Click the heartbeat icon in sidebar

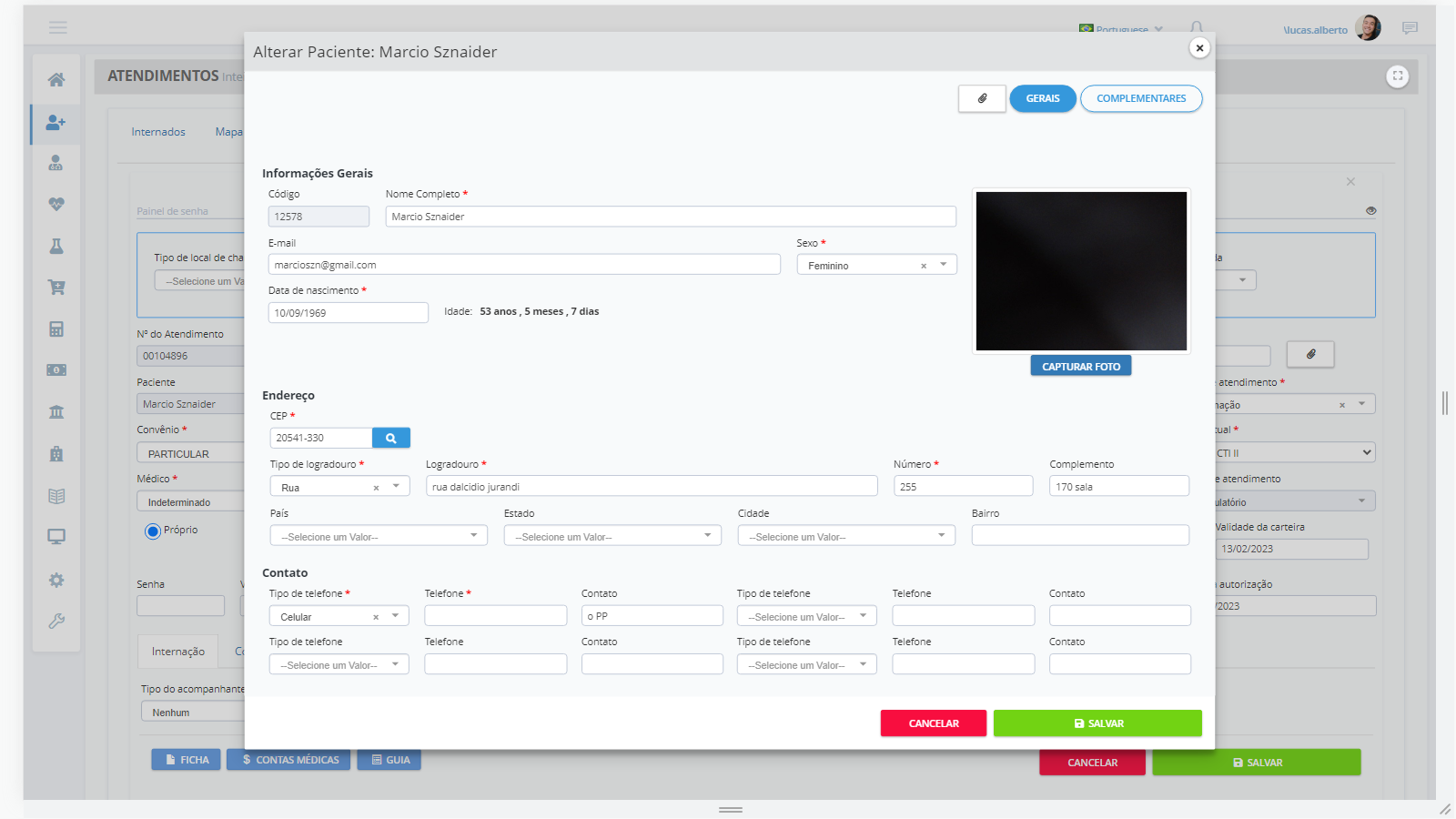point(56,205)
